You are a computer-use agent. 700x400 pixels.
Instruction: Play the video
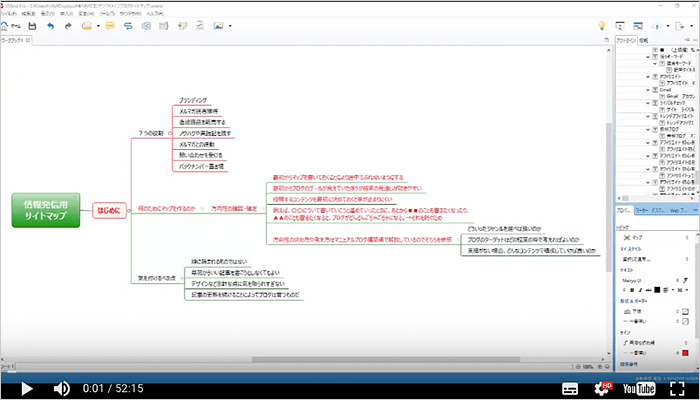26,388
